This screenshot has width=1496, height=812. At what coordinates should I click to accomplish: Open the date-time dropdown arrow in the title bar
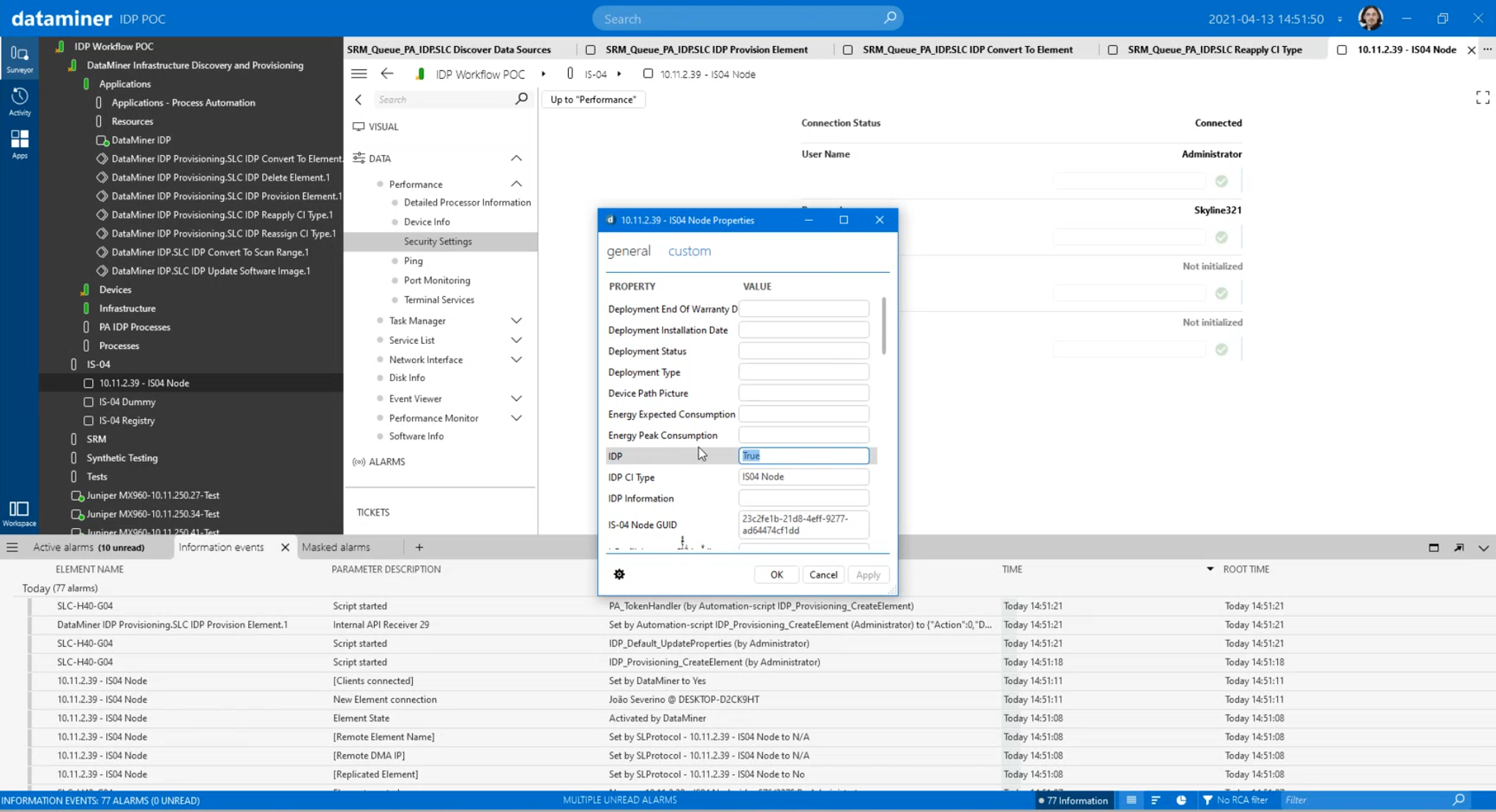(1339, 19)
